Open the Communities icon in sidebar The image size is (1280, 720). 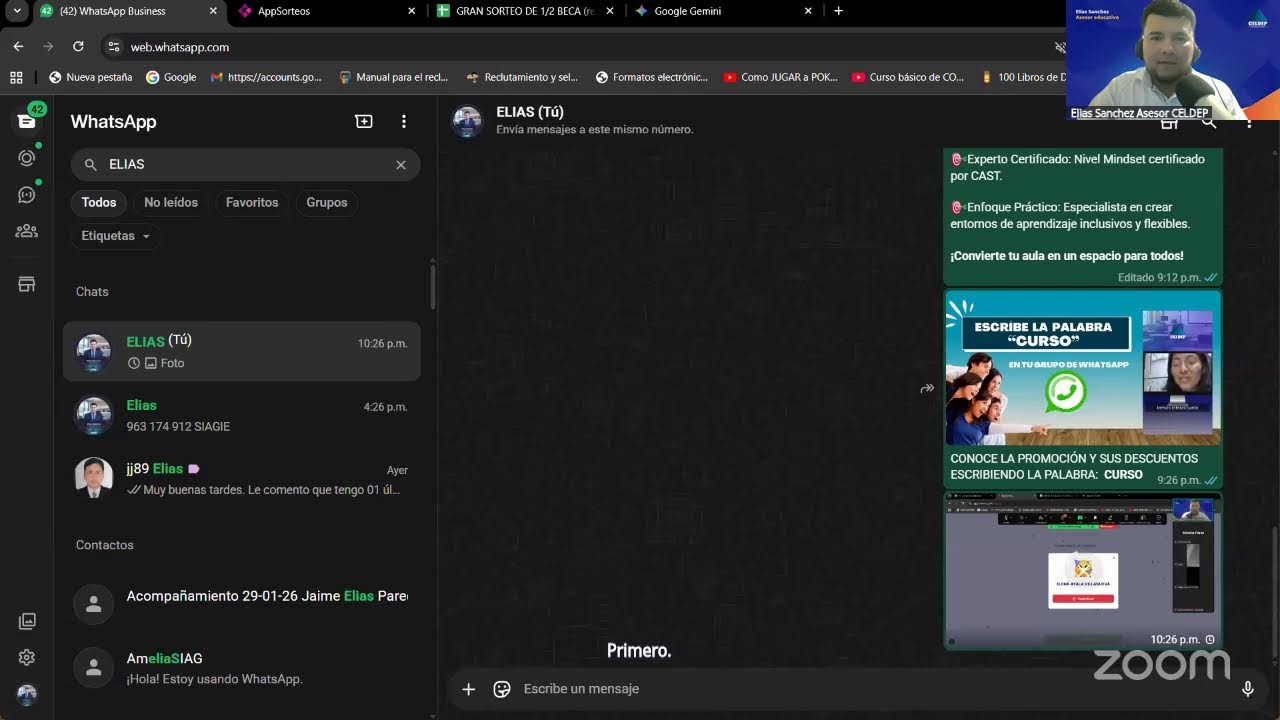point(27,231)
